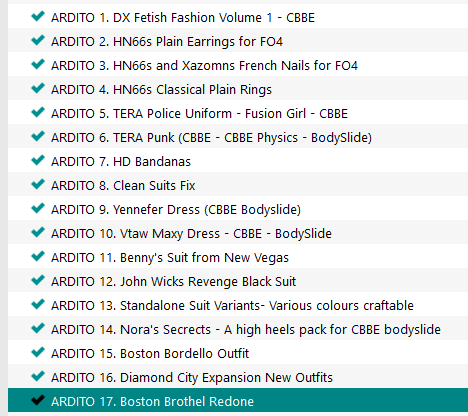Toggle ARDITO 13. Standalone Suit Variants checkmark
The image size is (468, 416).
[38, 304]
